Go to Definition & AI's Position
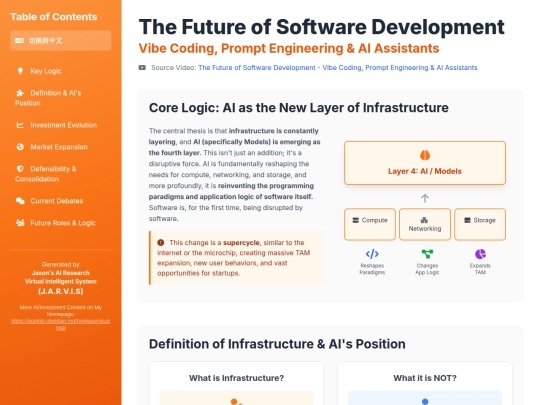540x405 pixels. tap(61, 98)
